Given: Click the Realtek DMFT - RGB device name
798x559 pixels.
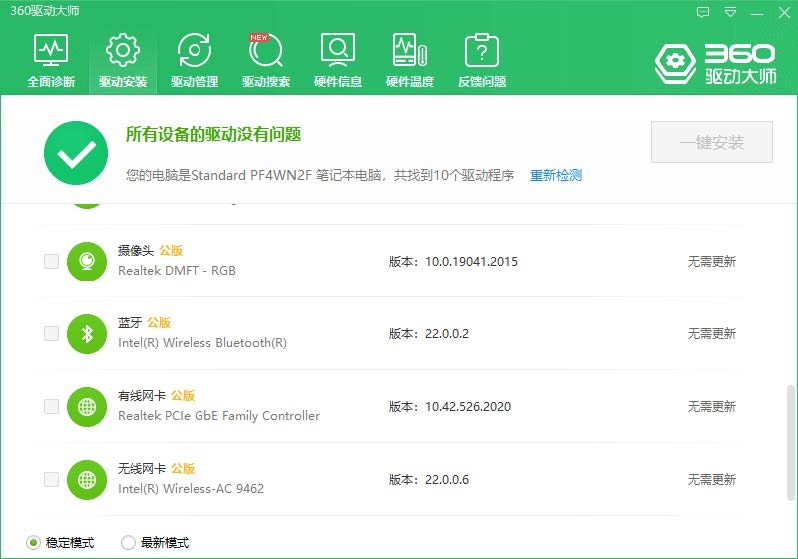Looking at the screenshot, I should tap(177, 270).
